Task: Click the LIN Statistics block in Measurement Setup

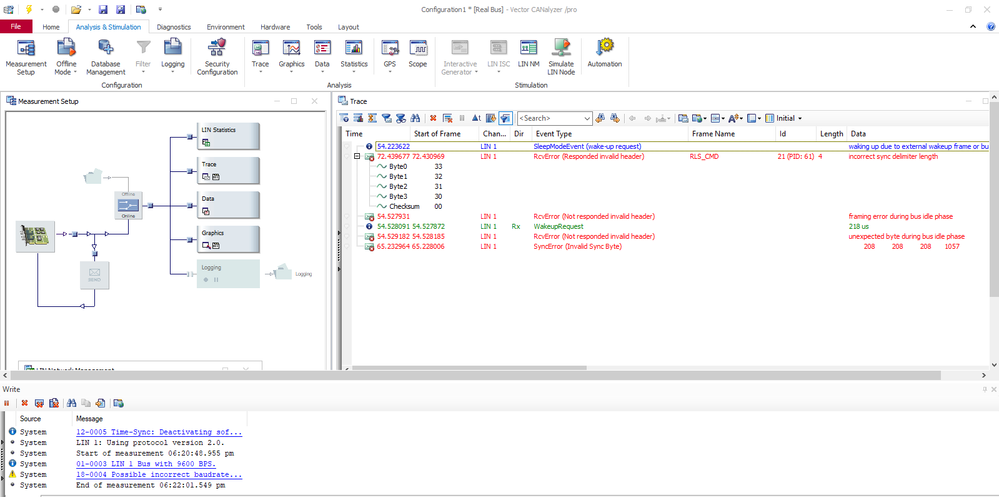Action: [229, 136]
